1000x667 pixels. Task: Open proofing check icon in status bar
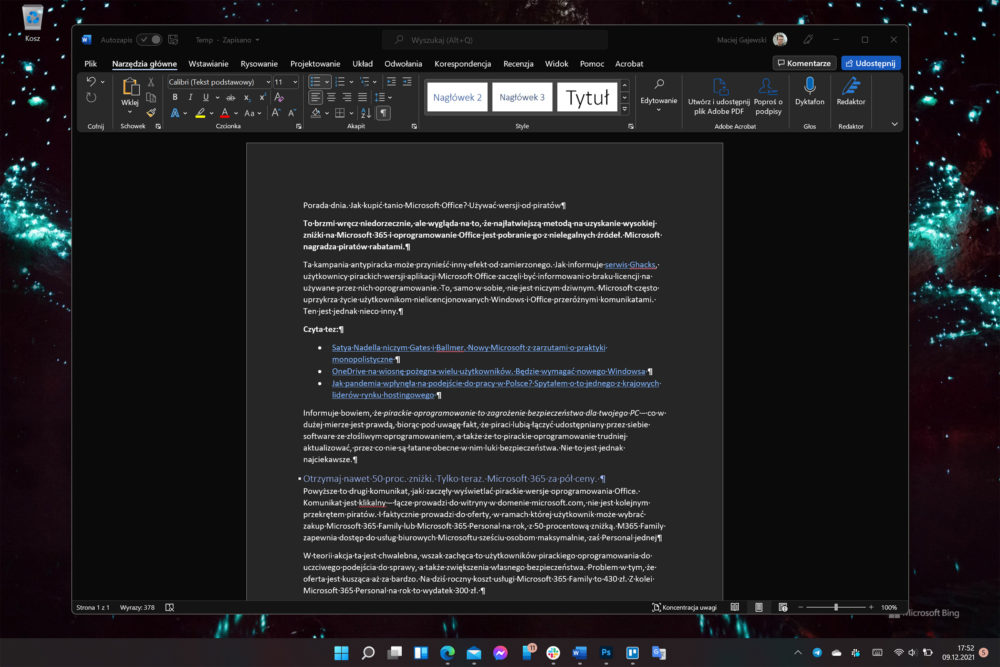[x=170, y=608]
